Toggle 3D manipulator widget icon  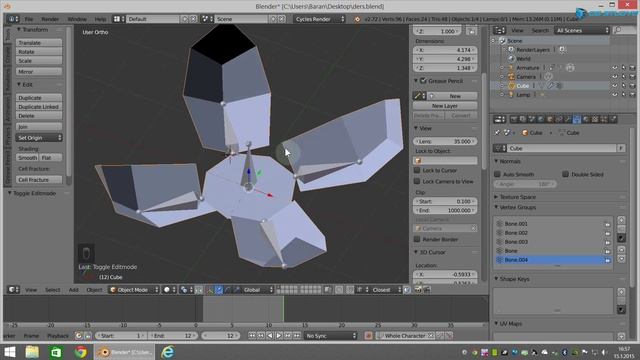(210, 290)
